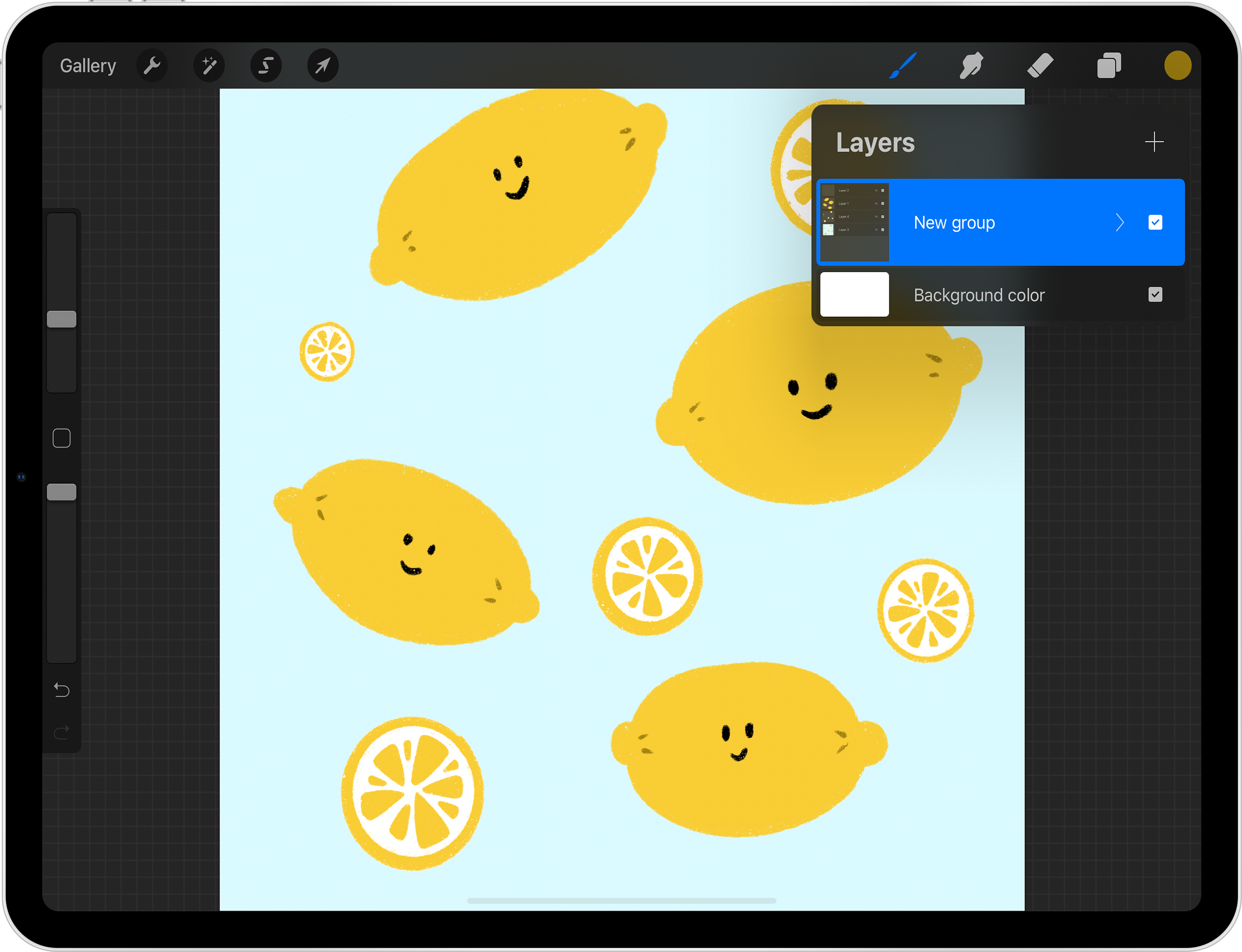Select the Transform arrow tool
1242x952 pixels.
[x=323, y=66]
